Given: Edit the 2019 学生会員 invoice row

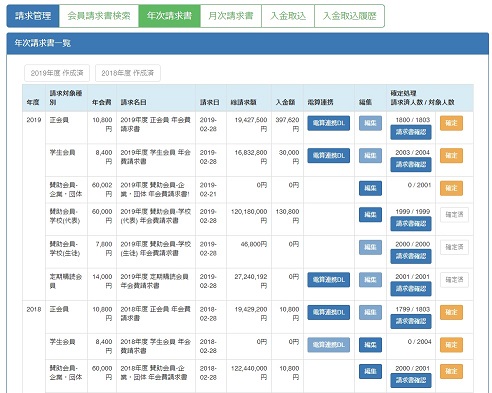Looking at the screenshot, I should 370,156.
